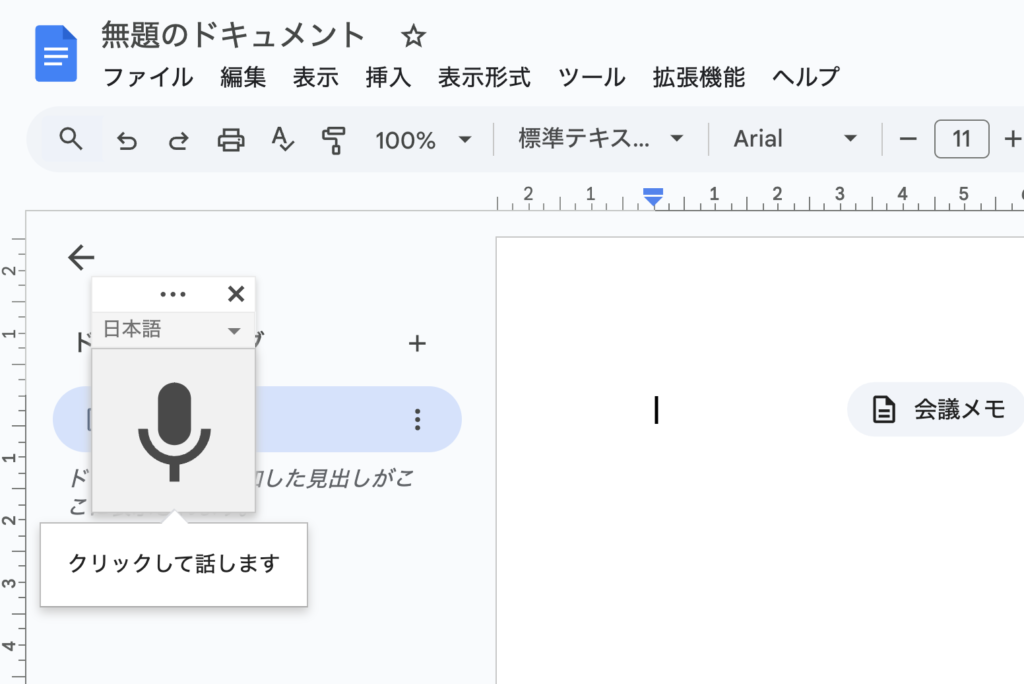
Task: Activate the paint format roller tool
Action: pyautogui.click(x=333, y=140)
